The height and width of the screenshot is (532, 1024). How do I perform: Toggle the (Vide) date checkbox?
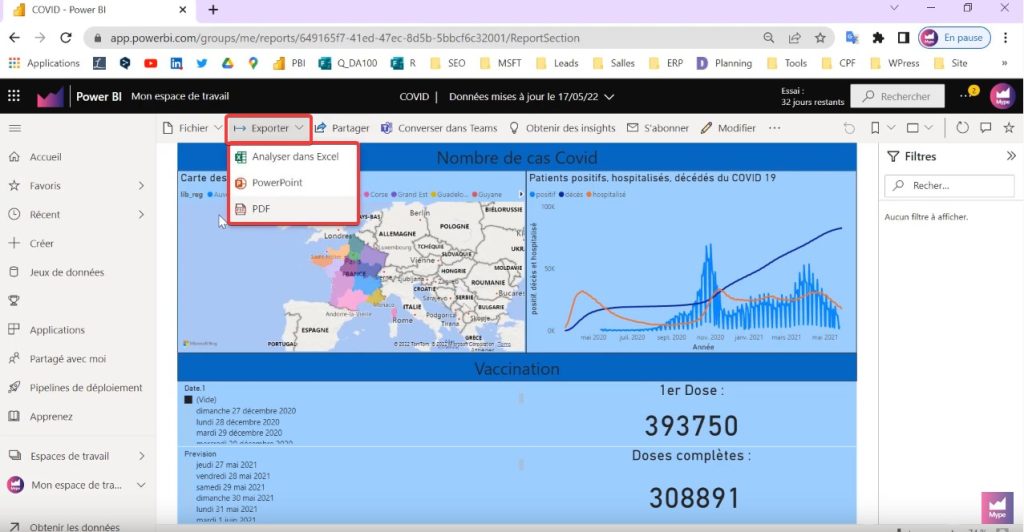188,399
